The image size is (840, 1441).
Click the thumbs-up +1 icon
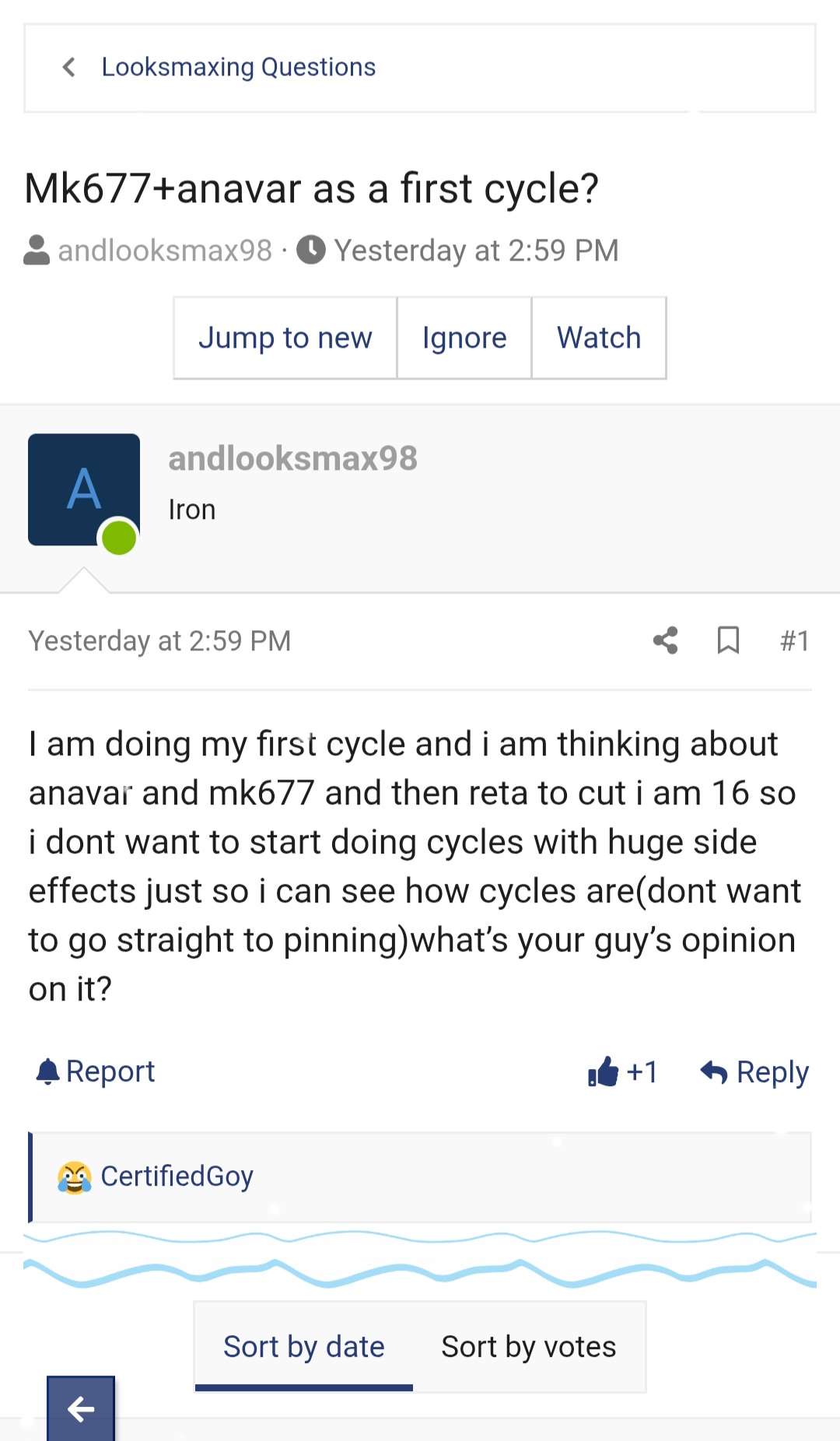[604, 1072]
